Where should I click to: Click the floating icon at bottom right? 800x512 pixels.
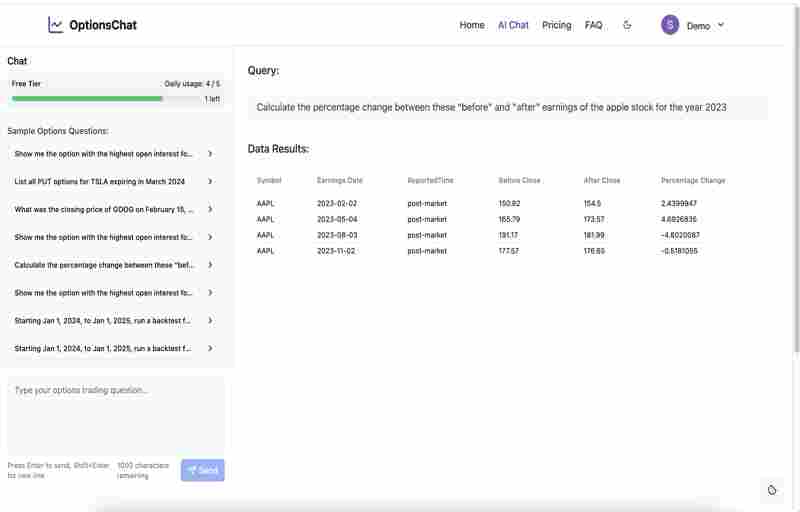772,490
